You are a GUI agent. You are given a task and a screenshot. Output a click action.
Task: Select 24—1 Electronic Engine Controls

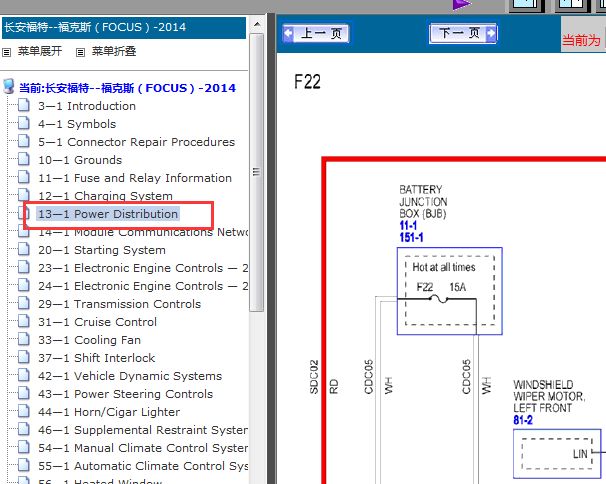pos(143,286)
